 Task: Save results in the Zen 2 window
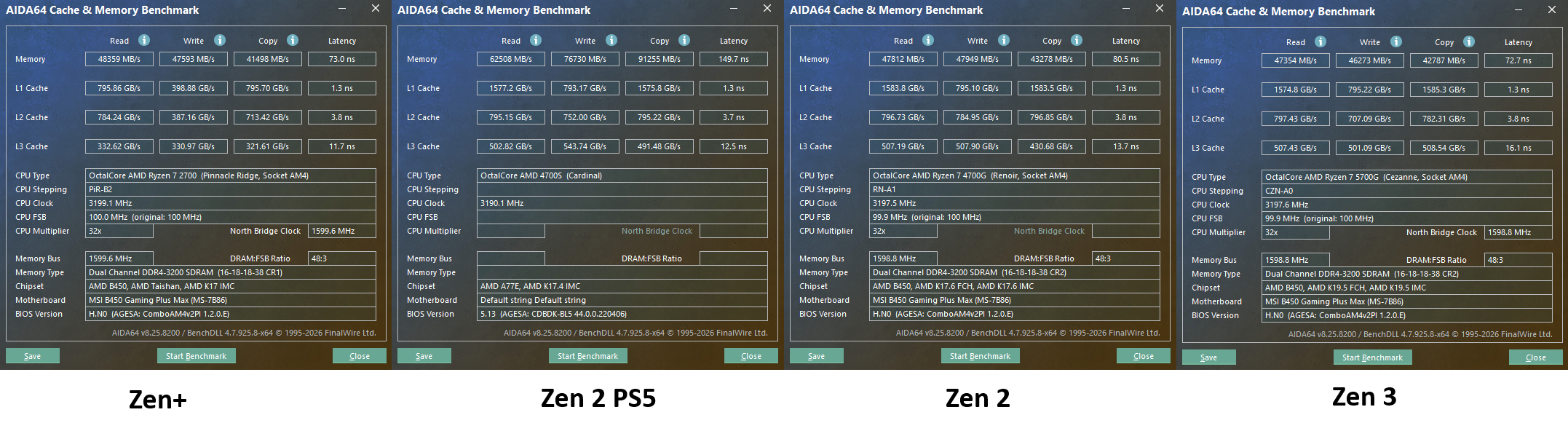point(817,356)
